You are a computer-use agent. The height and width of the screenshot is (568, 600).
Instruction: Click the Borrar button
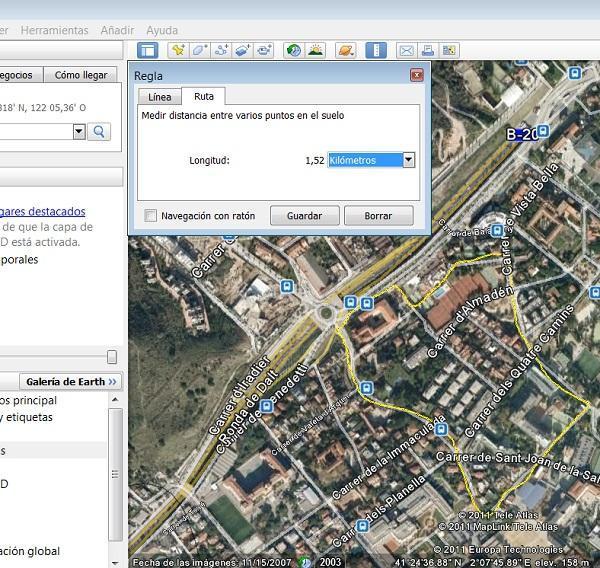click(378, 216)
